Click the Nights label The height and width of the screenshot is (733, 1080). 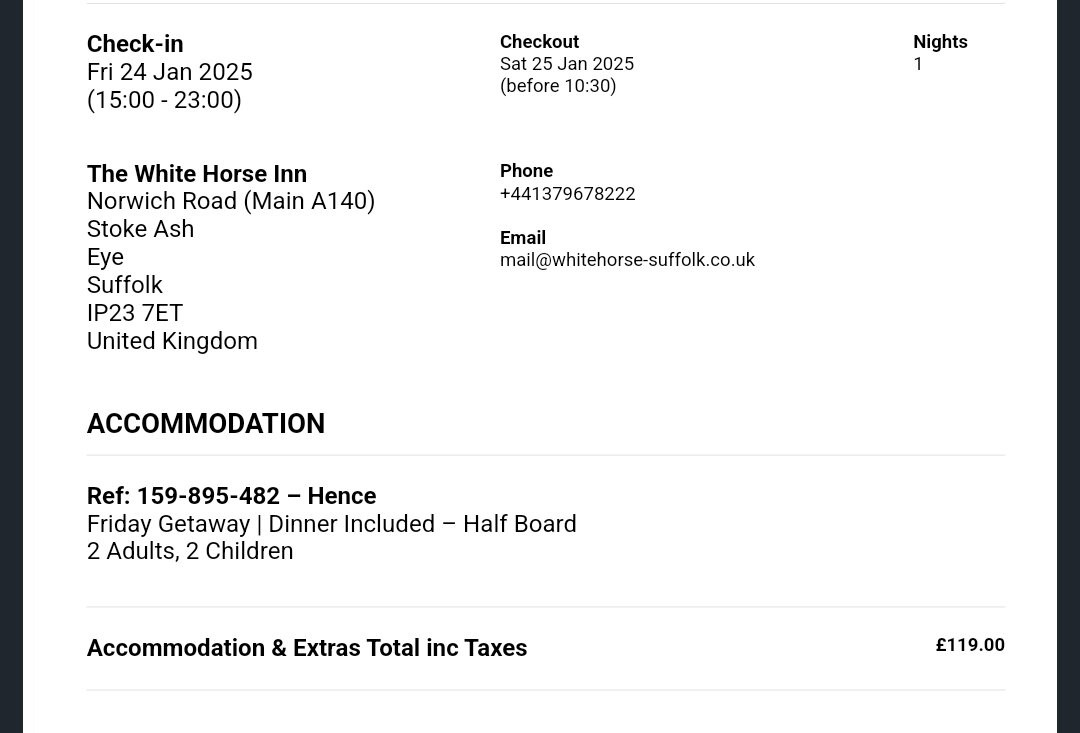coord(940,42)
